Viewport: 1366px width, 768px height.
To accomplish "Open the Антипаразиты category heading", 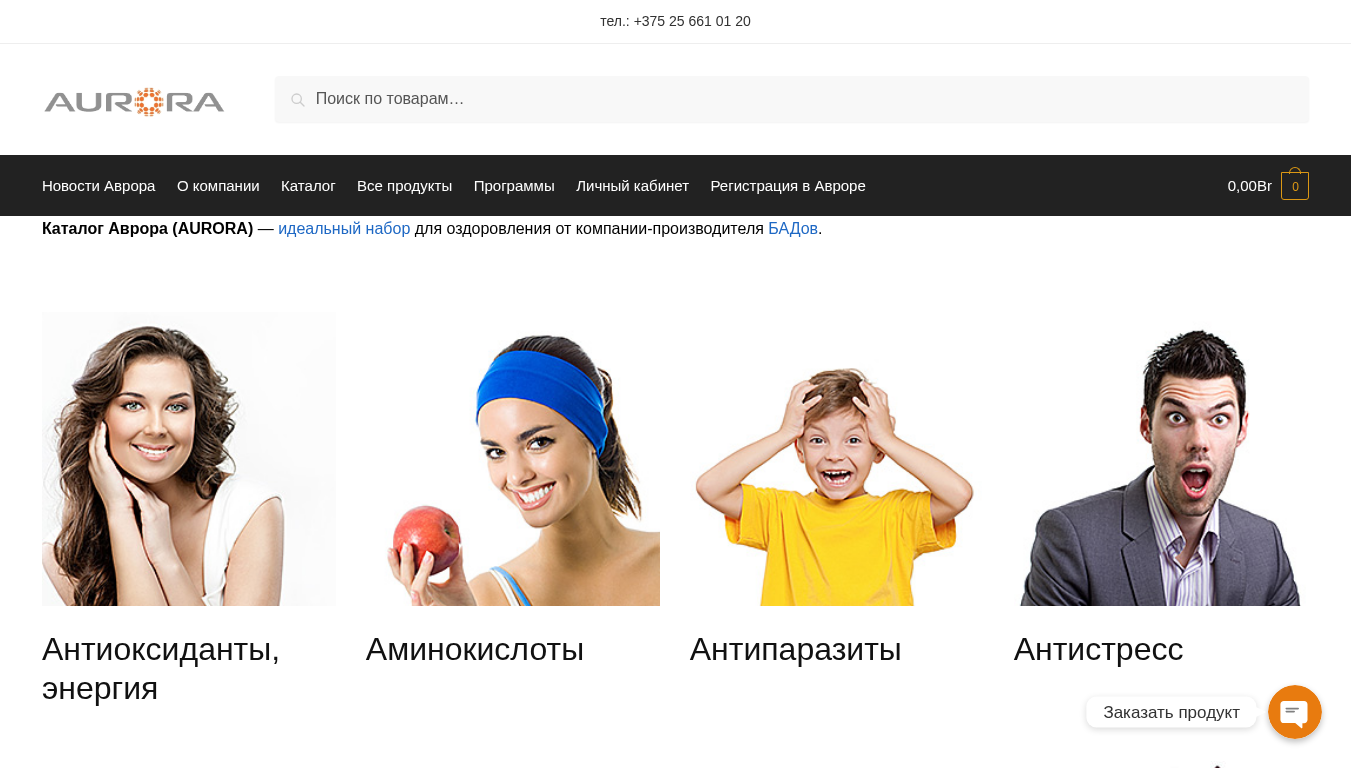I will [x=795, y=650].
